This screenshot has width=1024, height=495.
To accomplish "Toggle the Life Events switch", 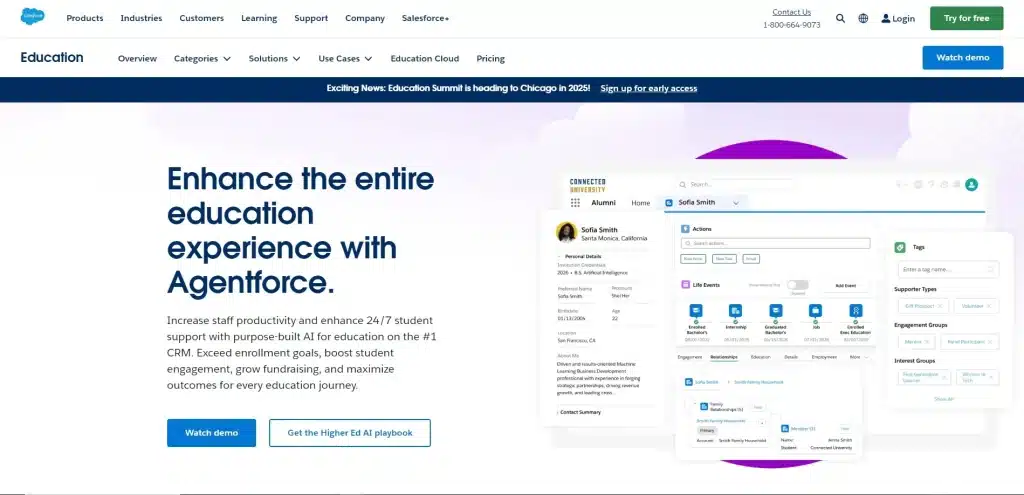I will [797, 285].
